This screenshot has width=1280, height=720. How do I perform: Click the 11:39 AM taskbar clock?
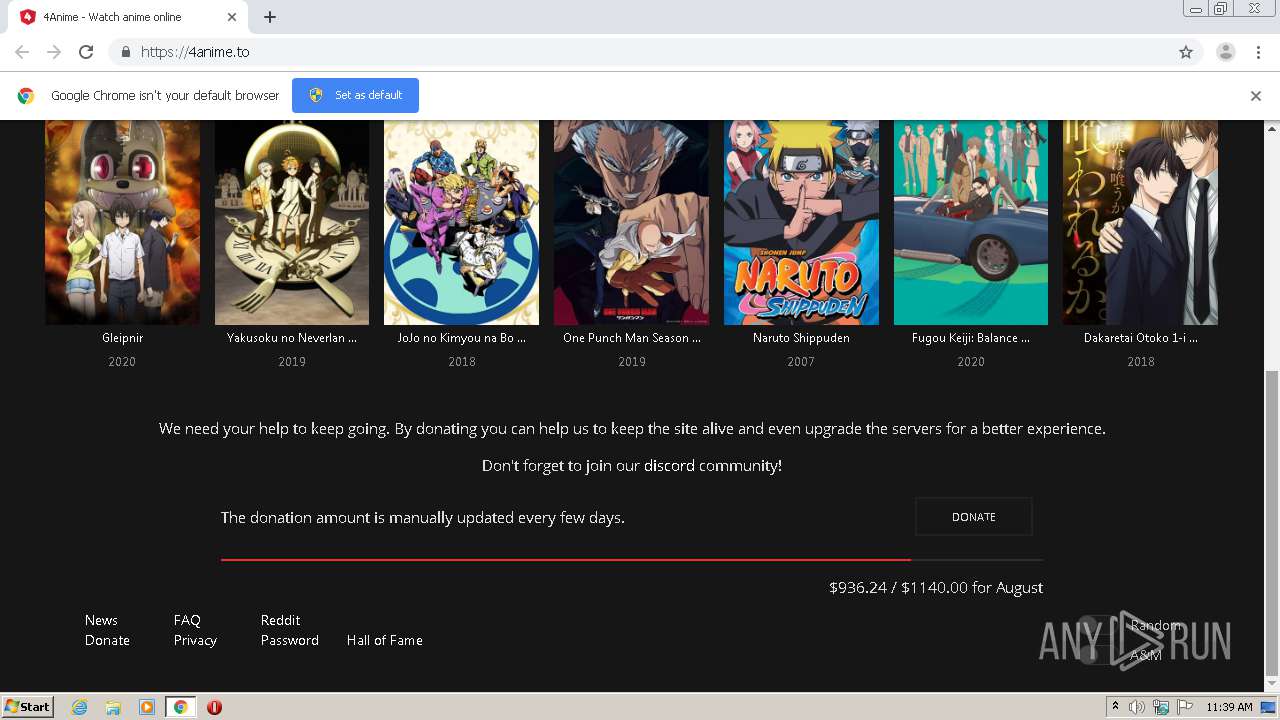click(1229, 707)
